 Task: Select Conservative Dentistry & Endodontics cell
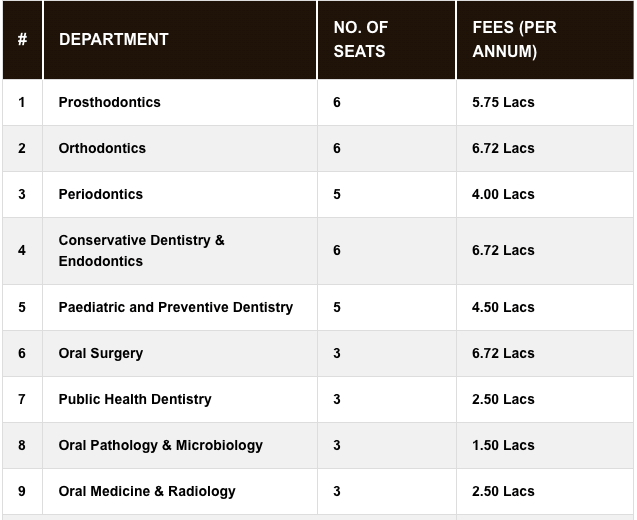(141, 251)
